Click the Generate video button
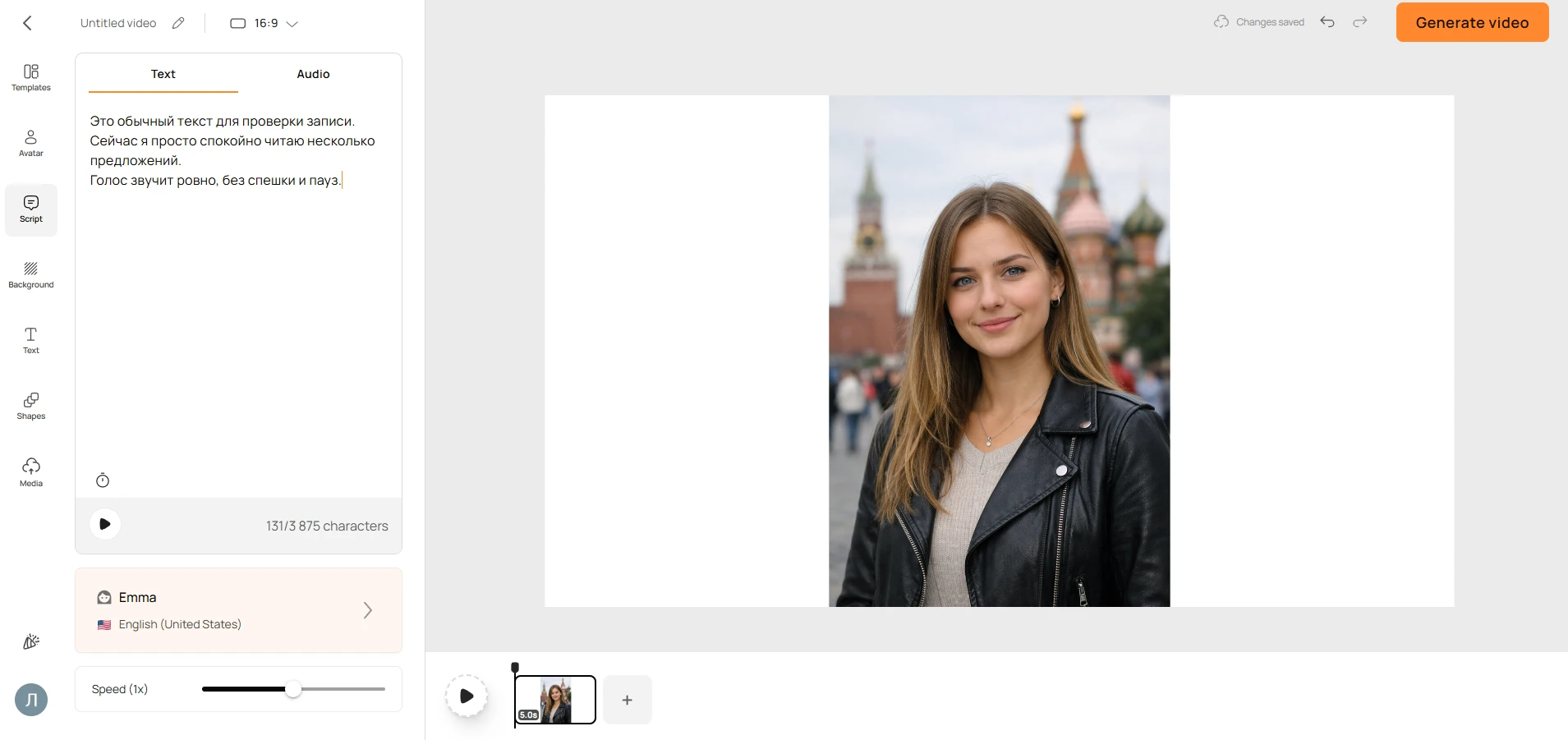1568x740 pixels. (1472, 22)
